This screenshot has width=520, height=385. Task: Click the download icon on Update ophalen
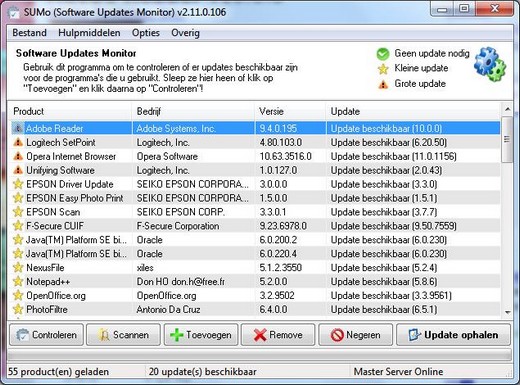415,335
